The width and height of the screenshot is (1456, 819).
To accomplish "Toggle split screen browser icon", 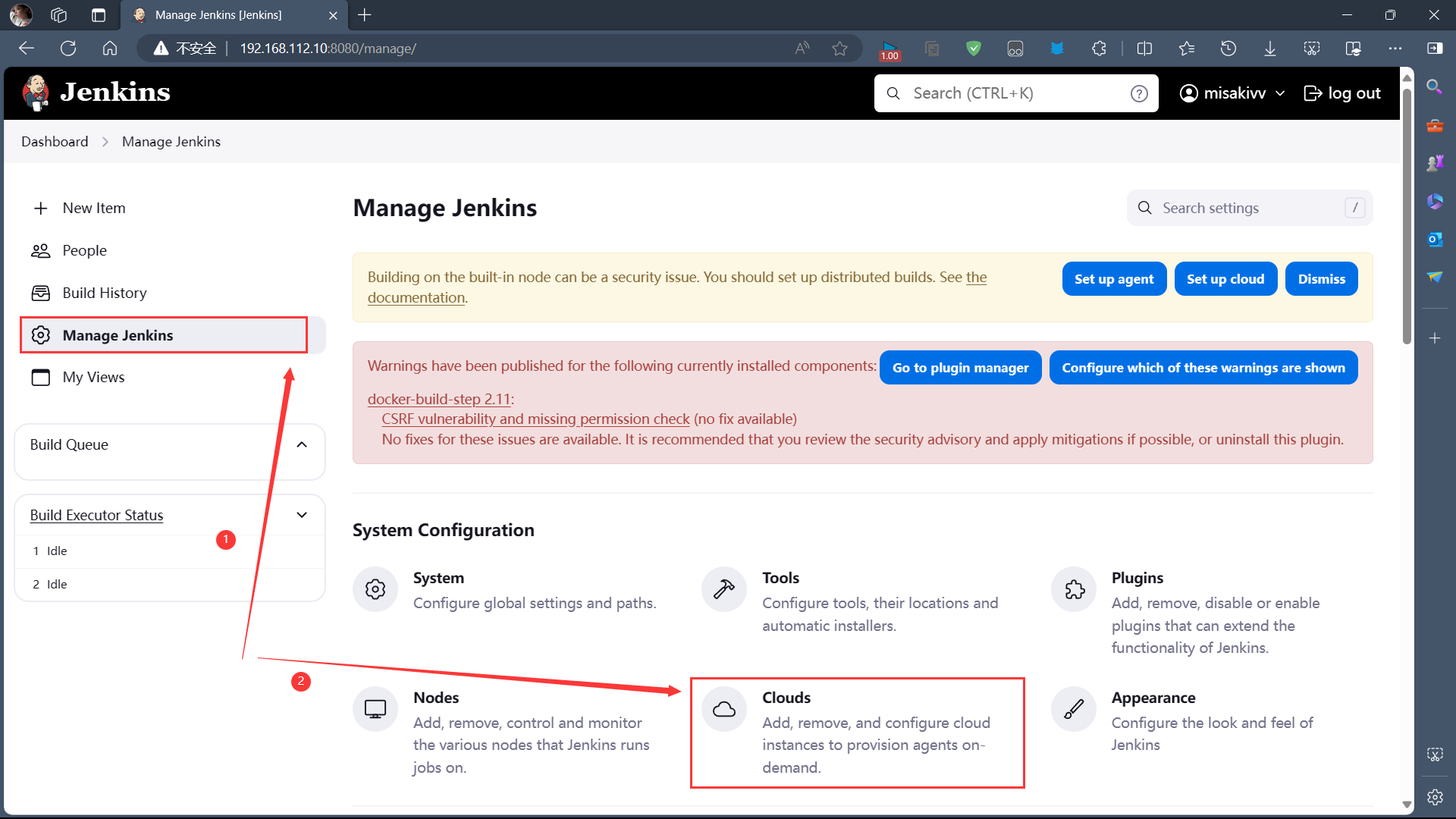I will click(x=1144, y=49).
